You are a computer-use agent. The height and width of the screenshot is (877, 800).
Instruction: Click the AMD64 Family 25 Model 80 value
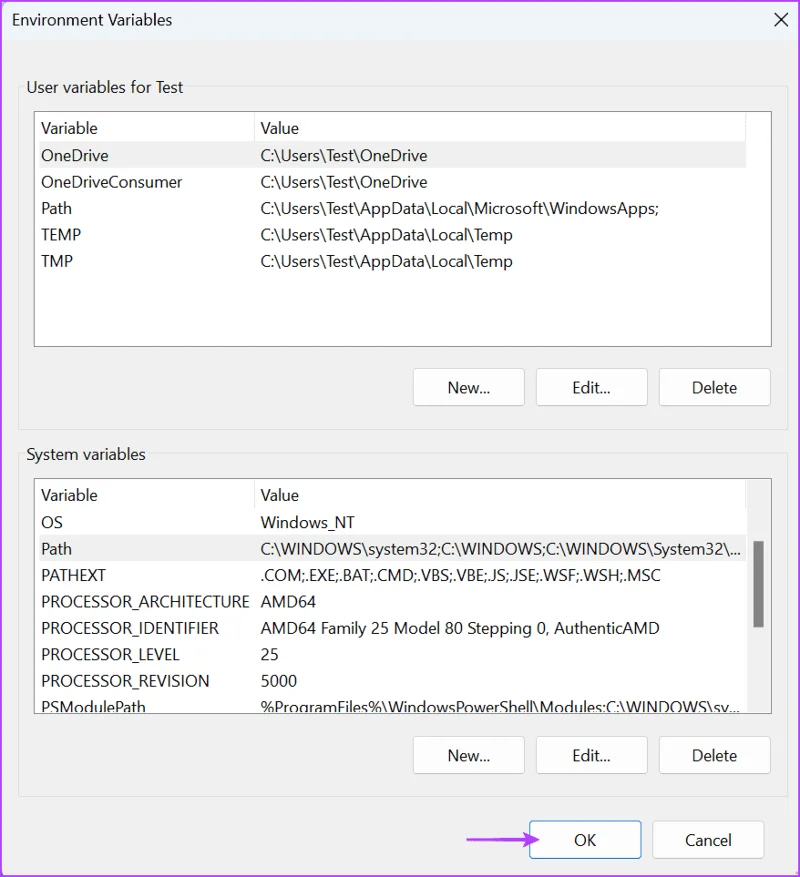coord(460,628)
